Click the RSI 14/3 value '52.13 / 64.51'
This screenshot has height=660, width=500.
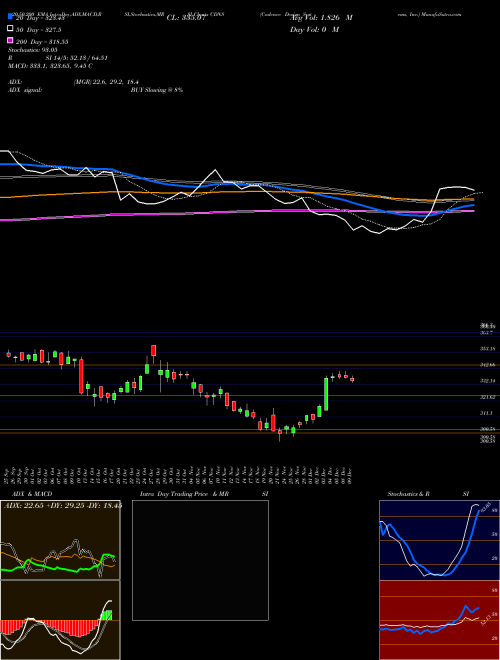click(x=89, y=58)
